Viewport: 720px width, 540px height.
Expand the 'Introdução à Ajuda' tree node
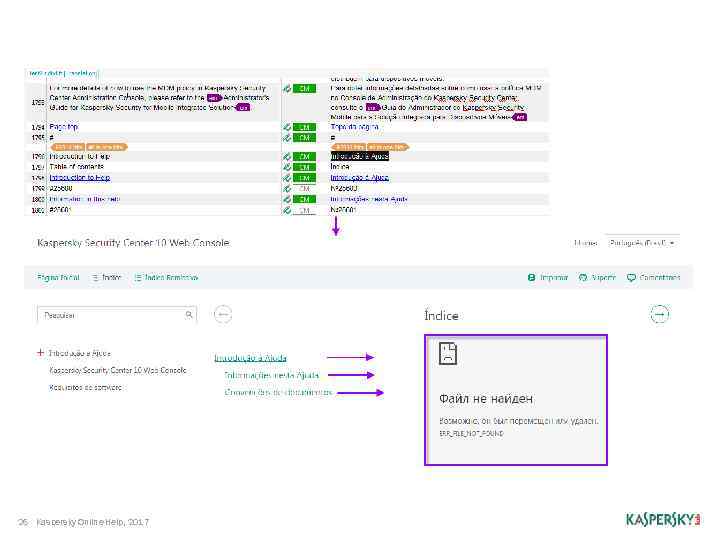click(40, 353)
